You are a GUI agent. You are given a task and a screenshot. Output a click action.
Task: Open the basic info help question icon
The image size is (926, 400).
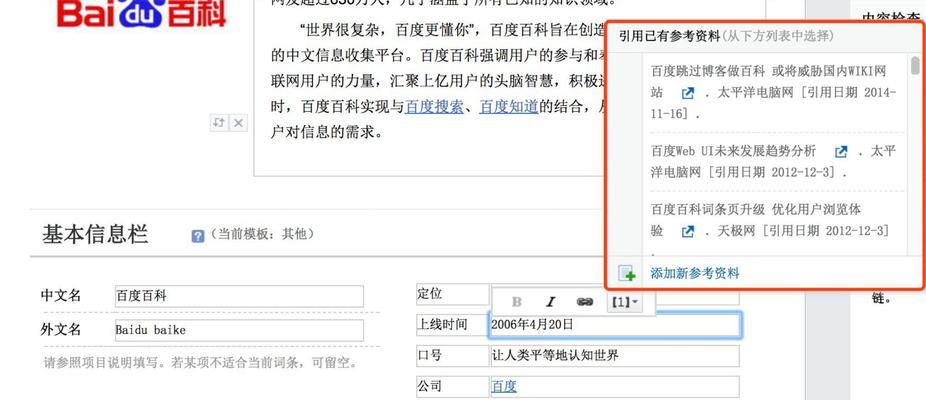point(198,236)
